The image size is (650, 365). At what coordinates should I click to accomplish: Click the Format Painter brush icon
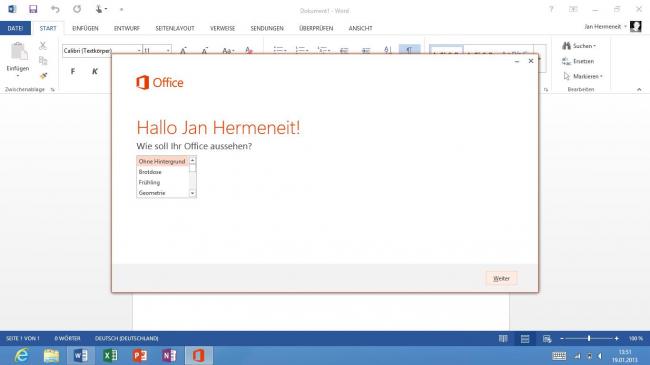tap(43, 75)
